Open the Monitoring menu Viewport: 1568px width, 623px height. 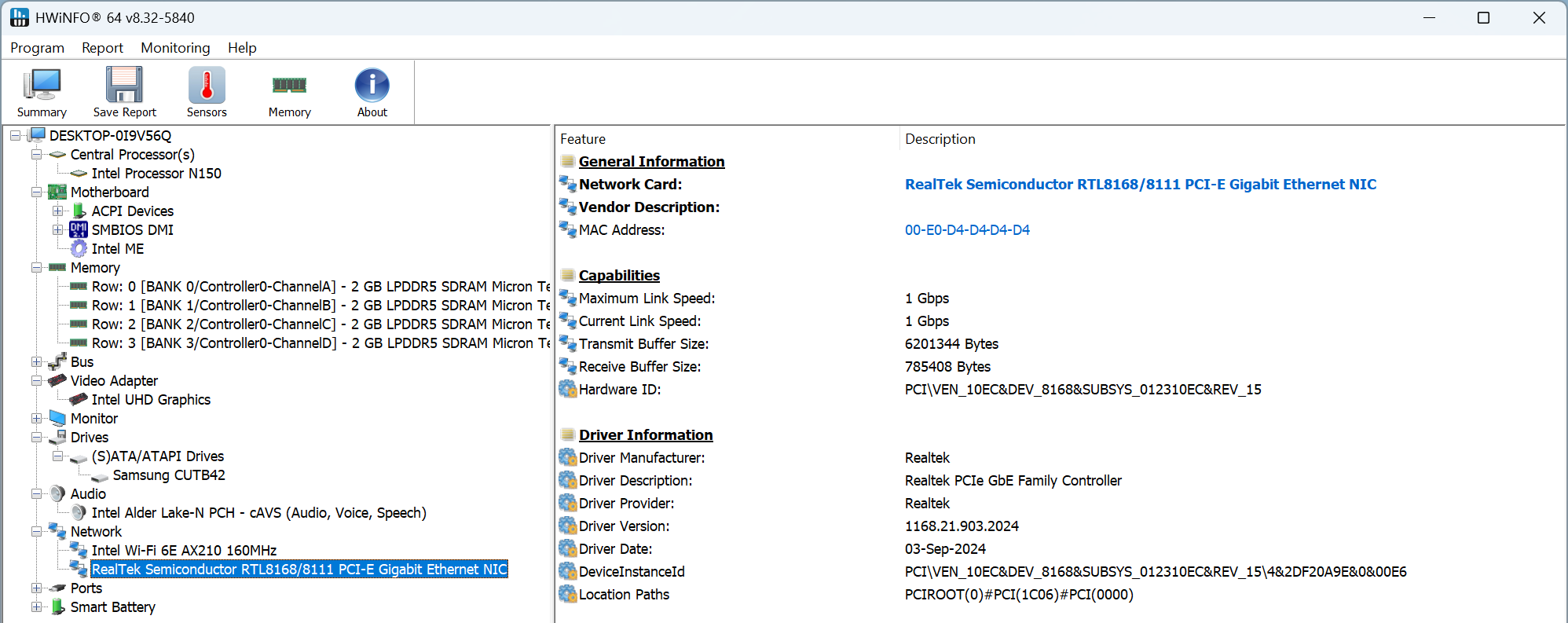[x=175, y=48]
